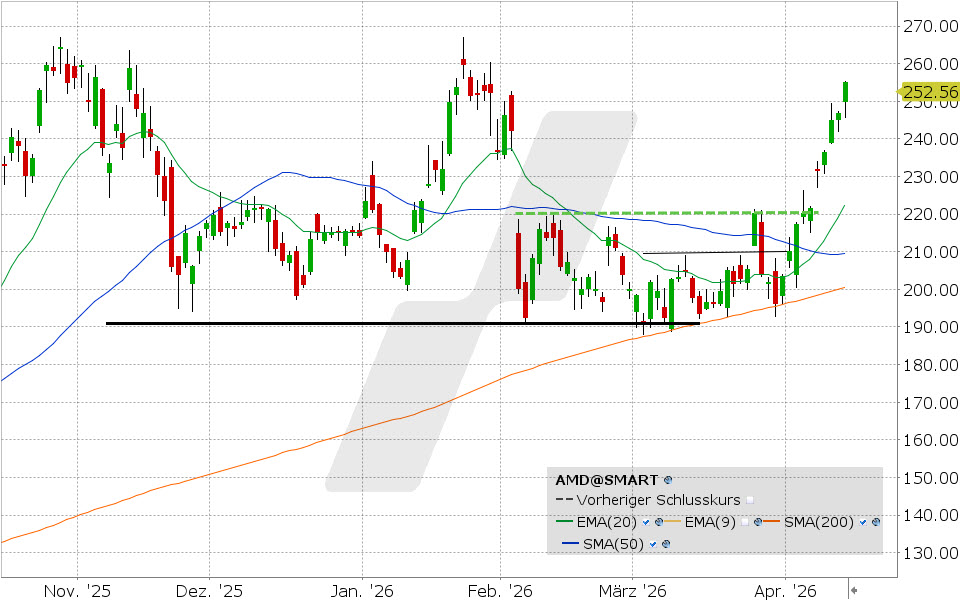Click the left arrow icon below the chart
Image resolution: width=960 pixels, height=600 pixels.
[856, 591]
